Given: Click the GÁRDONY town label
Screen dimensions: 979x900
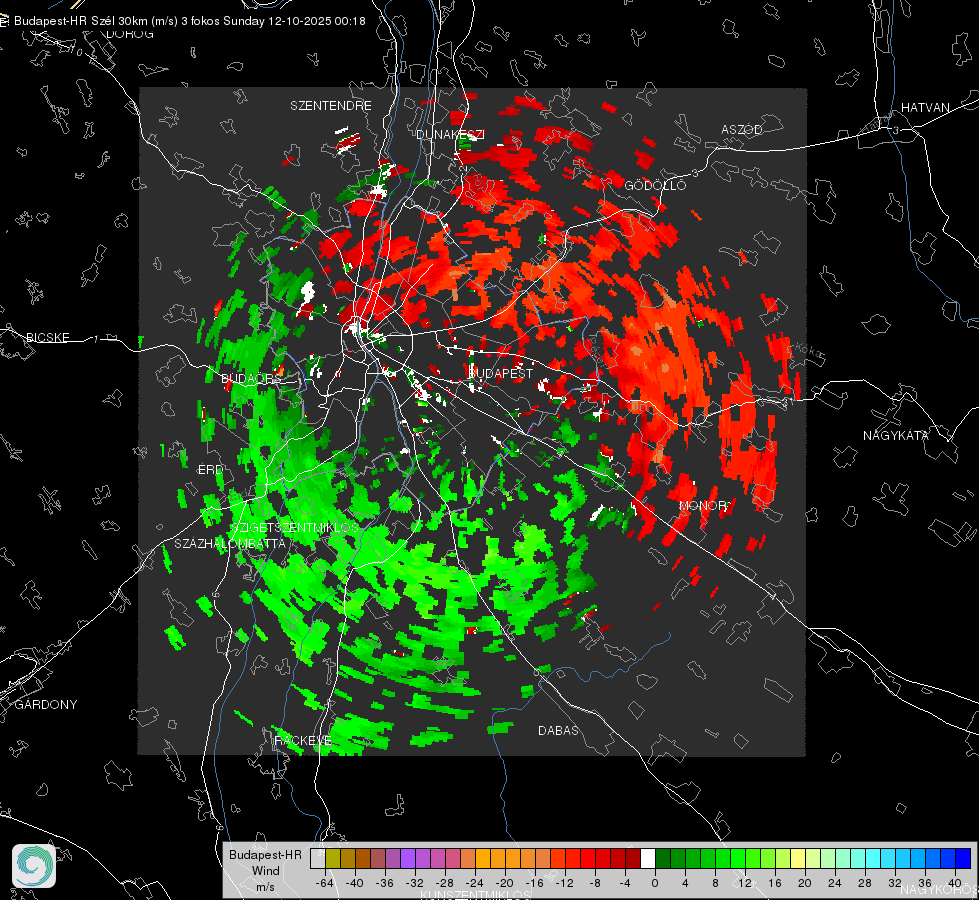Looking at the screenshot, I should [46, 705].
